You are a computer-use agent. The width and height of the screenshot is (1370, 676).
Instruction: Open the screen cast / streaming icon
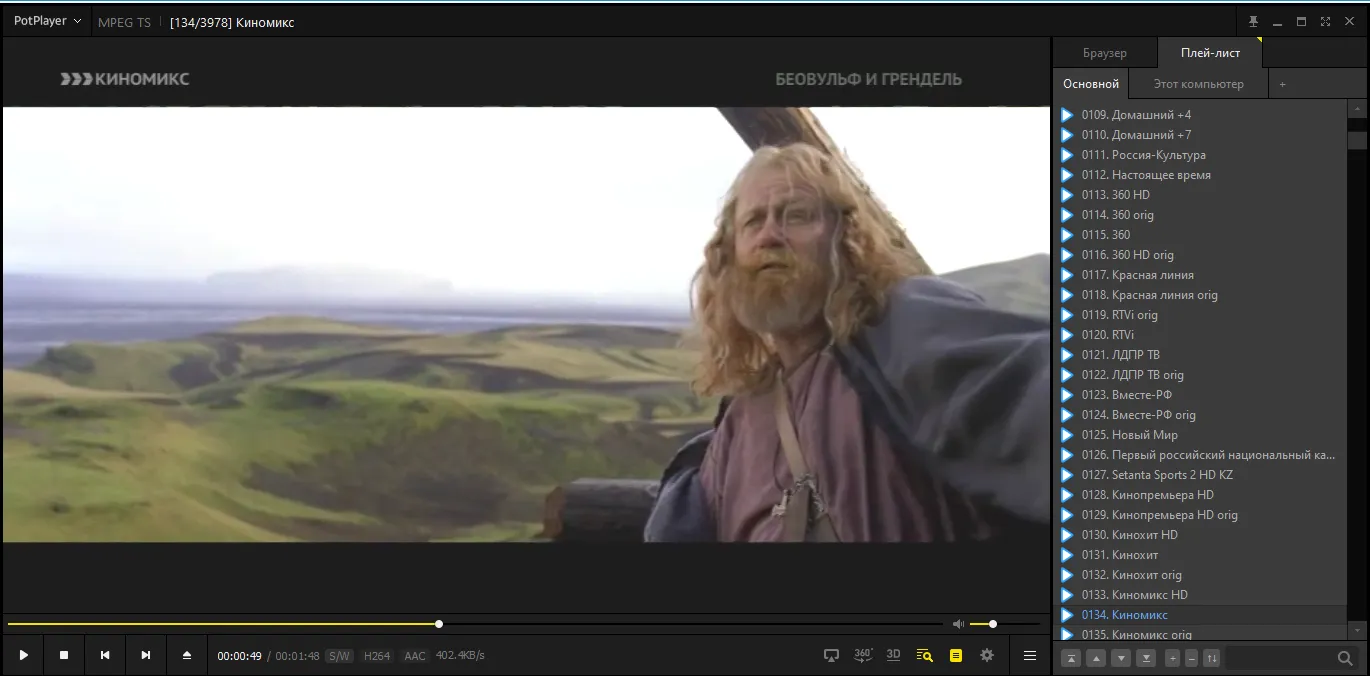(831, 655)
